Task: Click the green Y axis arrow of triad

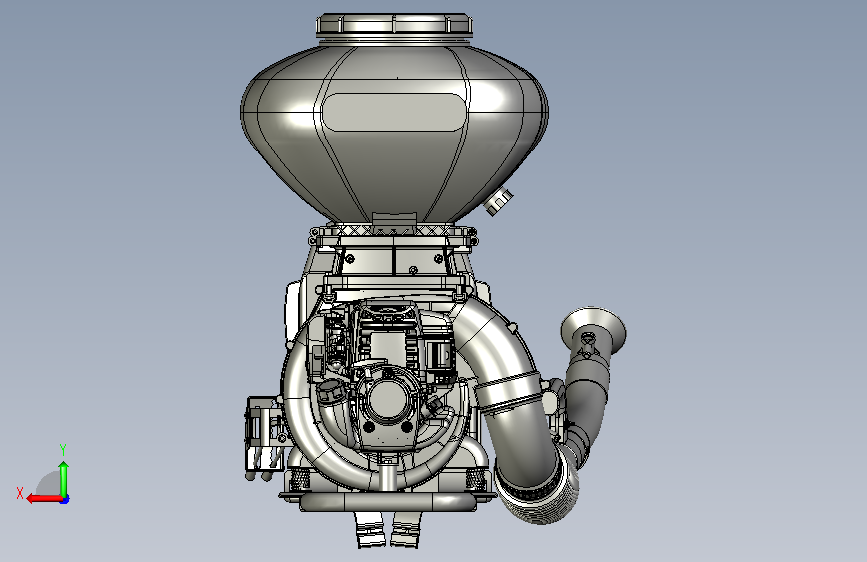Action: (x=64, y=478)
